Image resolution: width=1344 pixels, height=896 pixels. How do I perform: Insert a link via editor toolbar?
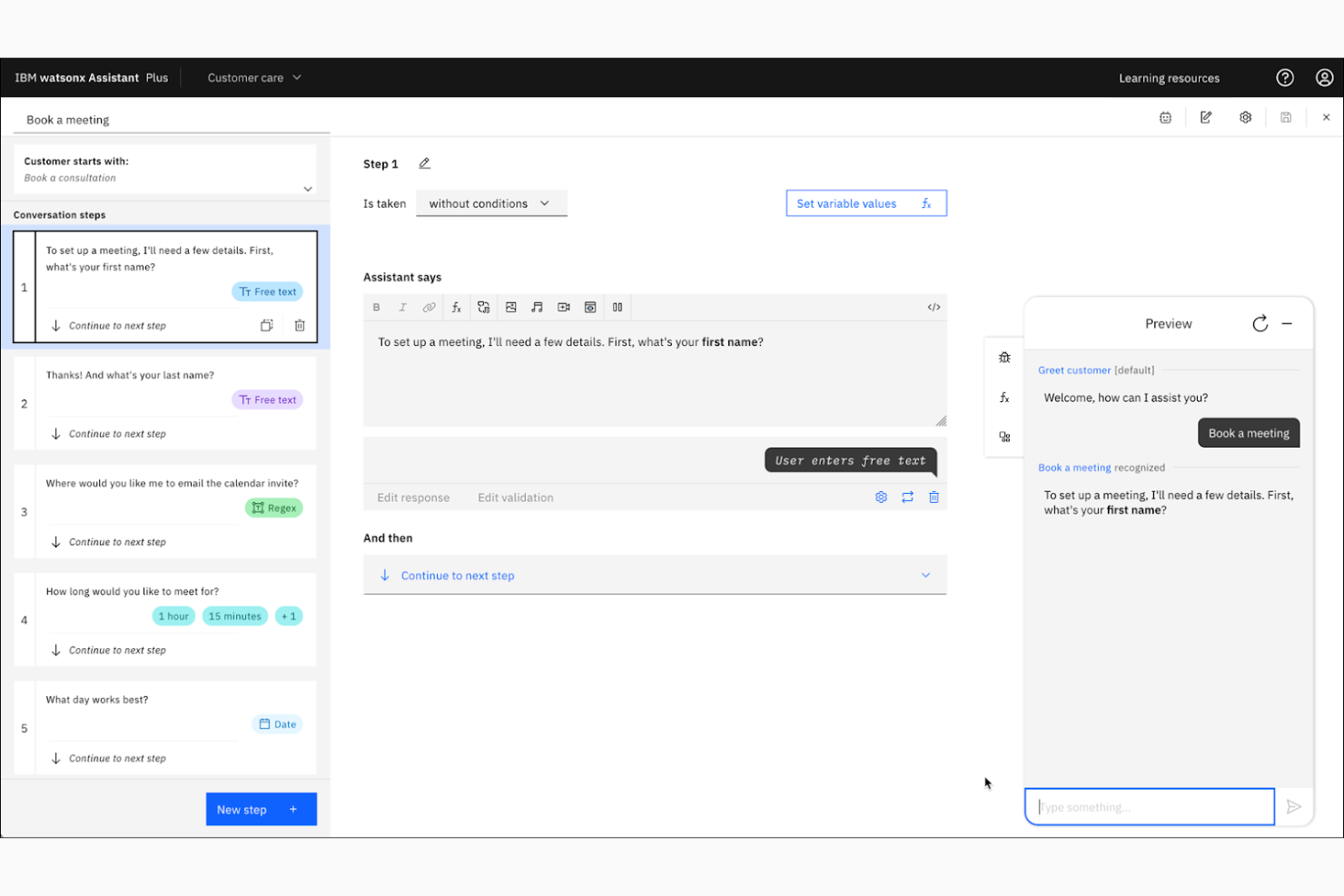pyautogui.click(x=429, y=308)
